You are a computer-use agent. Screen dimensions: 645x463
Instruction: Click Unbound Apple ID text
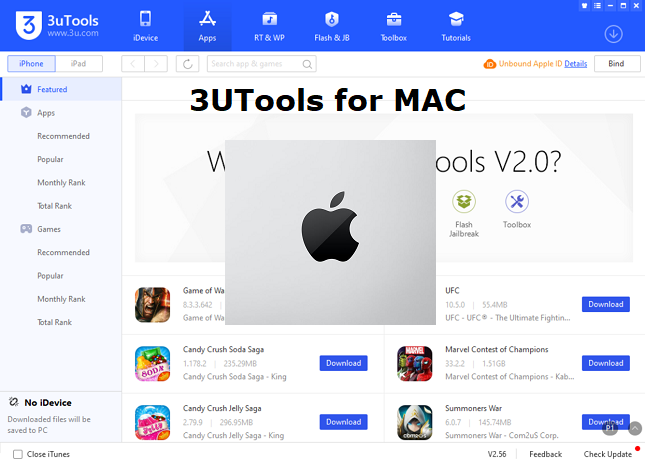click(x=530, y=64)
